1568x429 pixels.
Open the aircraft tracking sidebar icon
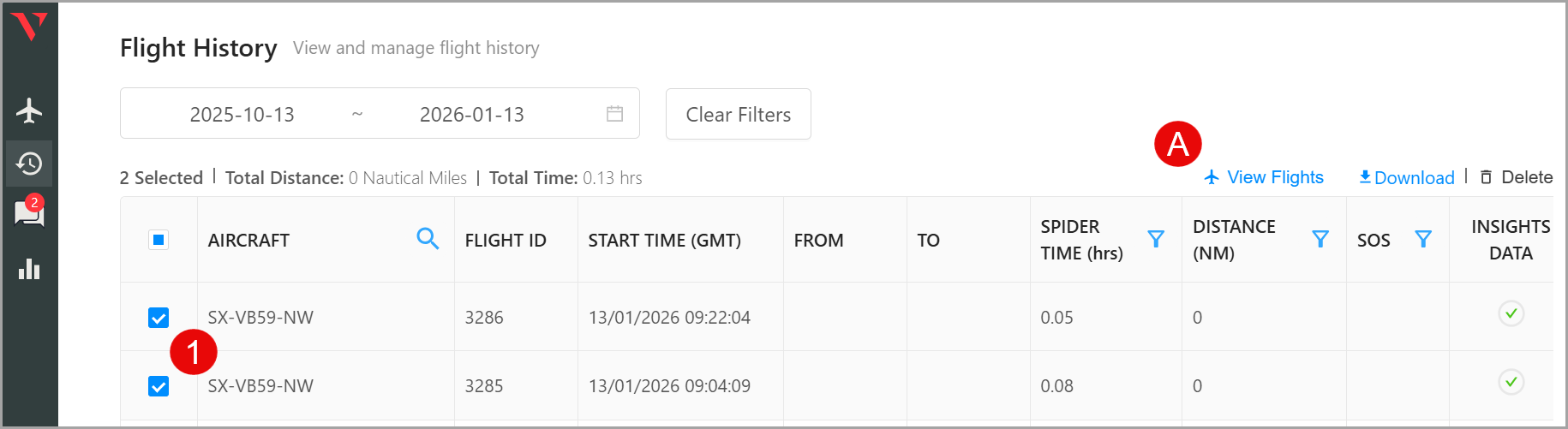[29, 110]
